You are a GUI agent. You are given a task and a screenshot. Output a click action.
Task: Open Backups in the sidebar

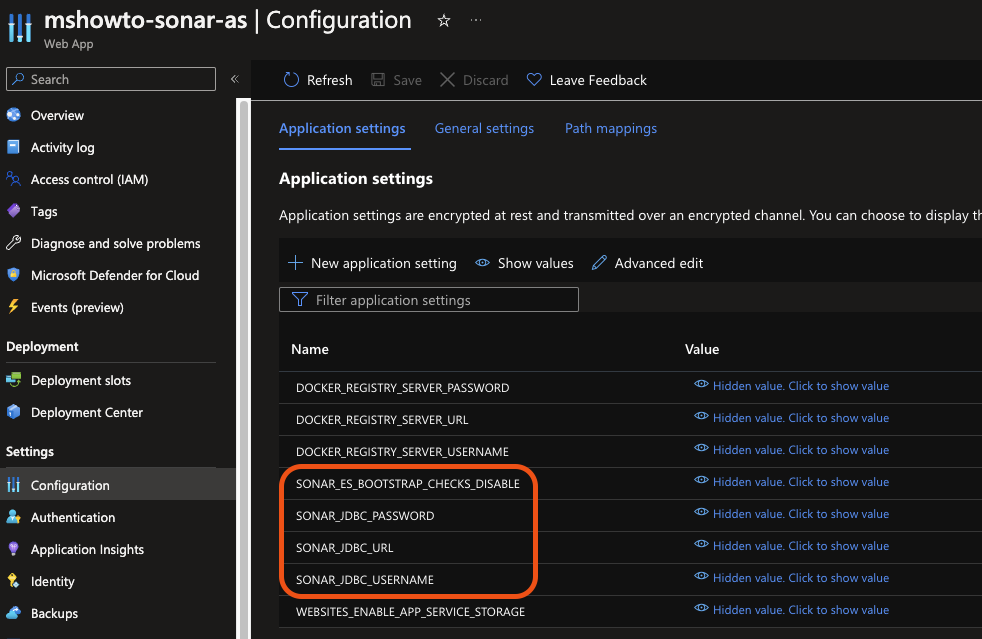click(54, 613)
